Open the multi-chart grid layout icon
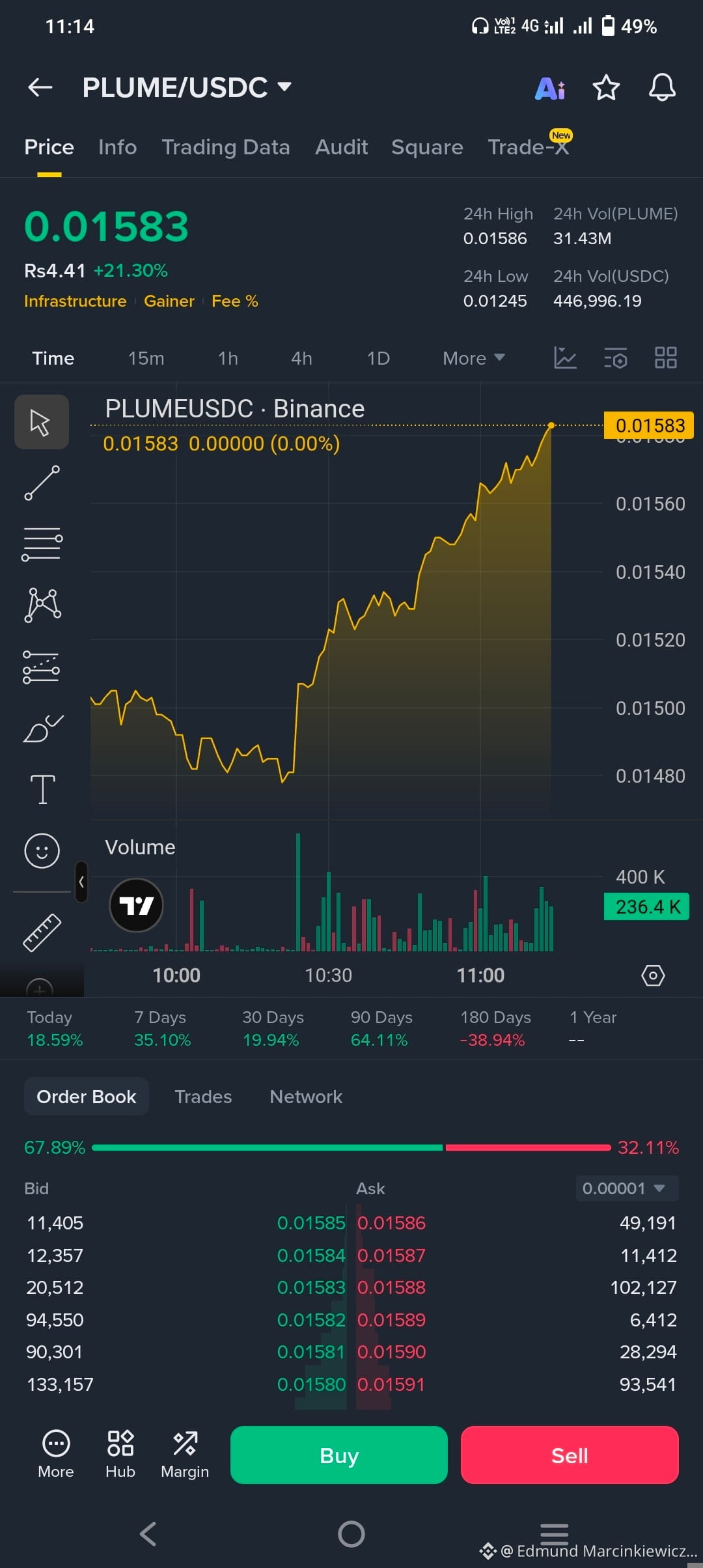The image size is (703, 1568). click(666, 357)
